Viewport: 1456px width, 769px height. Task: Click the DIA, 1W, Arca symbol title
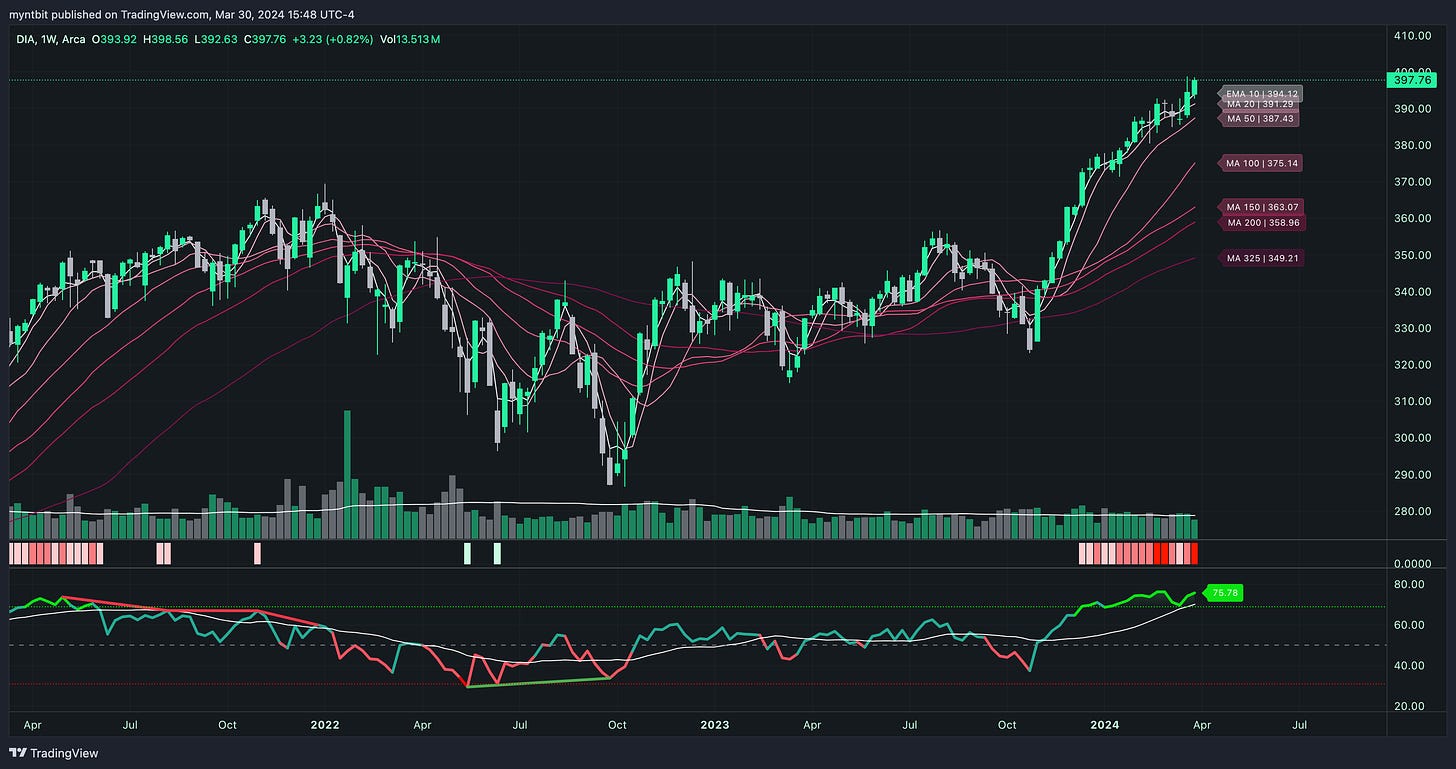pos(49,39)
